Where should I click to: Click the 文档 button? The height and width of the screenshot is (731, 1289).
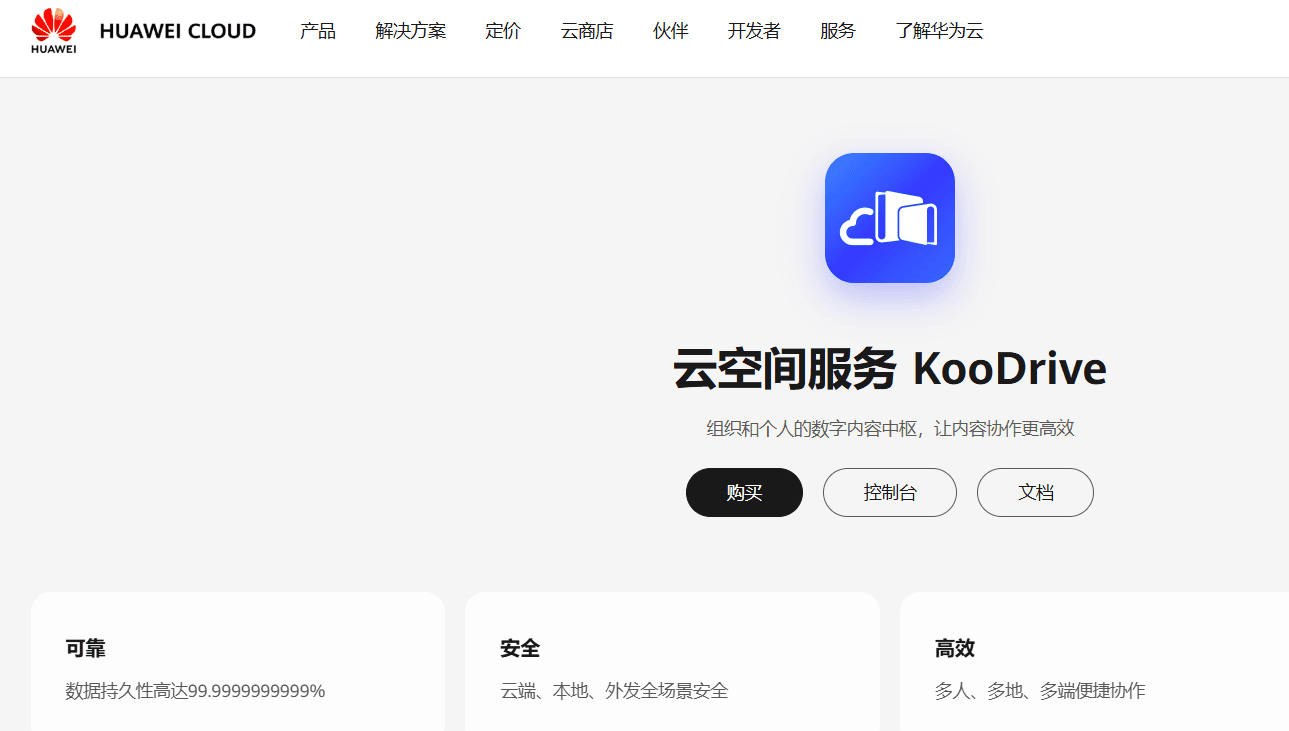1035,492
